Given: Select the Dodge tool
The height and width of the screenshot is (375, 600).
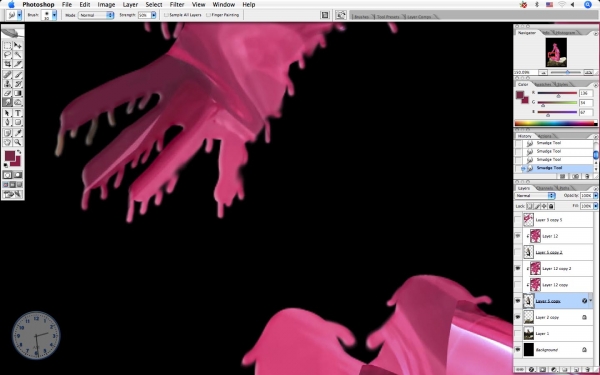Looking at the screenshot, I should click(x=18, y=102).
